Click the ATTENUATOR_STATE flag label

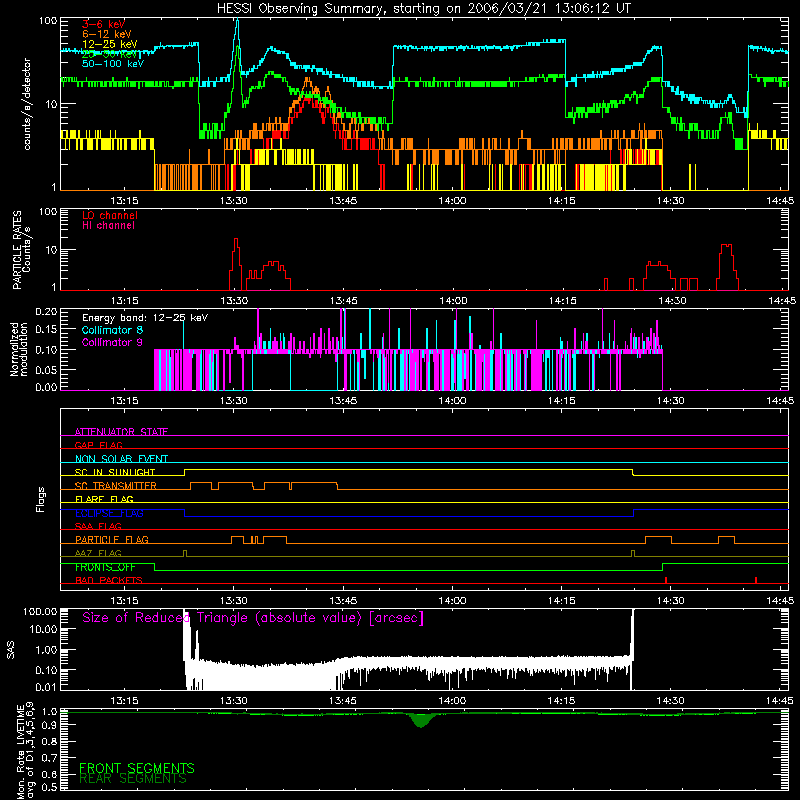click(x=121, y=432)
